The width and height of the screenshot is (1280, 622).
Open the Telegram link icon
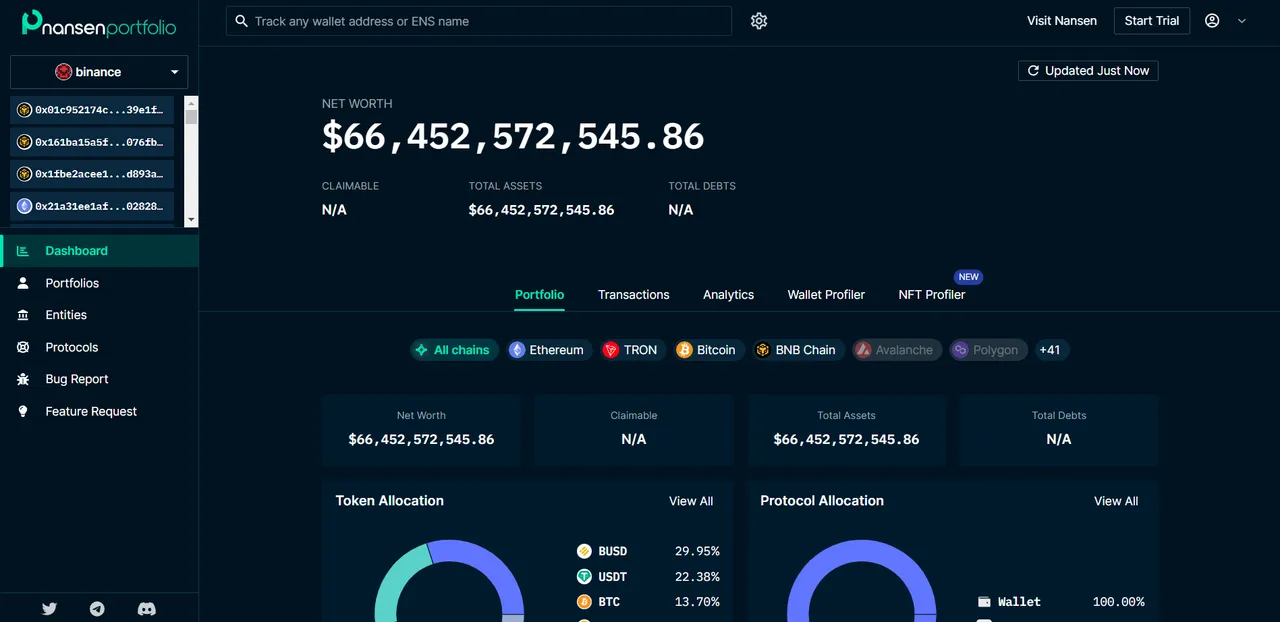point(97,608)
